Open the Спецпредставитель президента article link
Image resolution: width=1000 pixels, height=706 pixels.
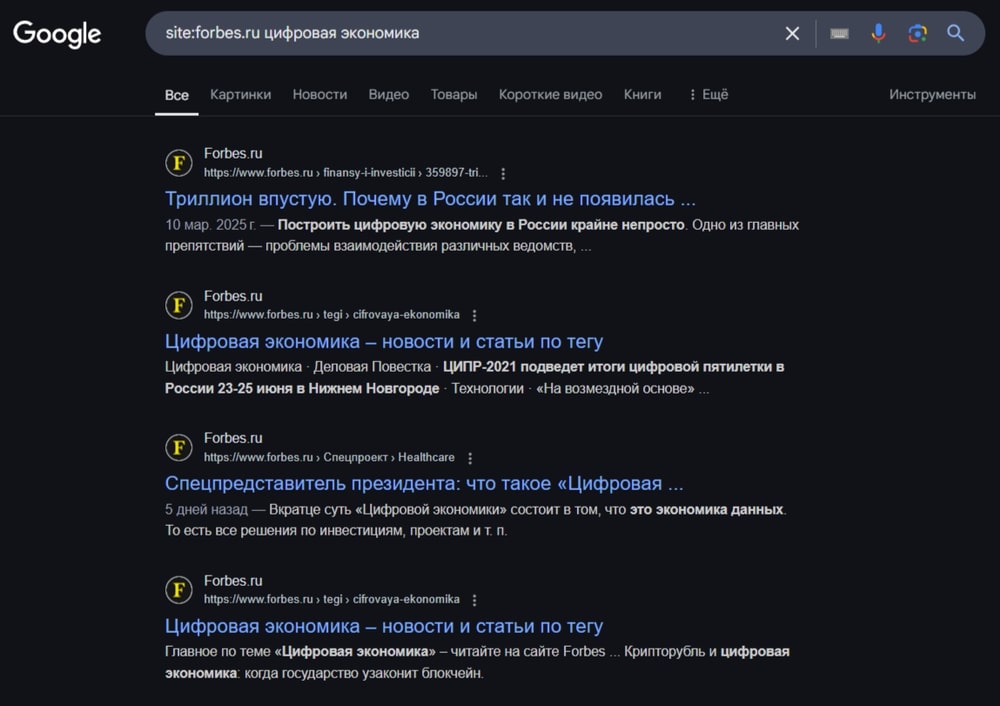tap(423, 483)
